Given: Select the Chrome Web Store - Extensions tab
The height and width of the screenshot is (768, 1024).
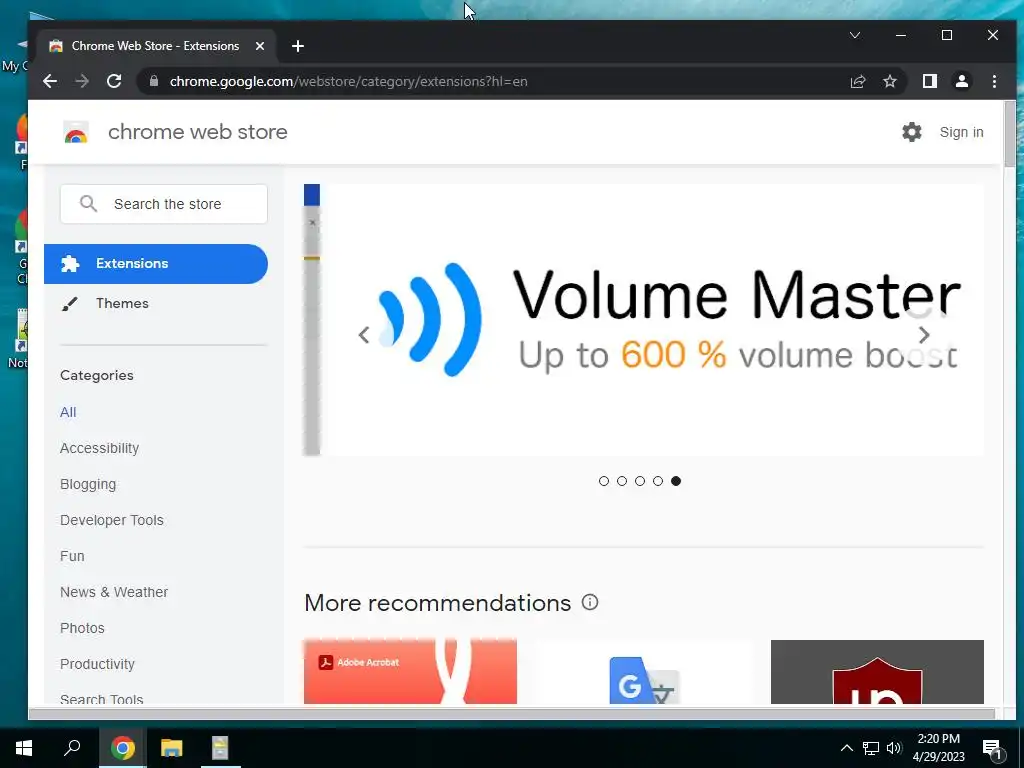Looking at the screenshot, I should tap(157, 46).
